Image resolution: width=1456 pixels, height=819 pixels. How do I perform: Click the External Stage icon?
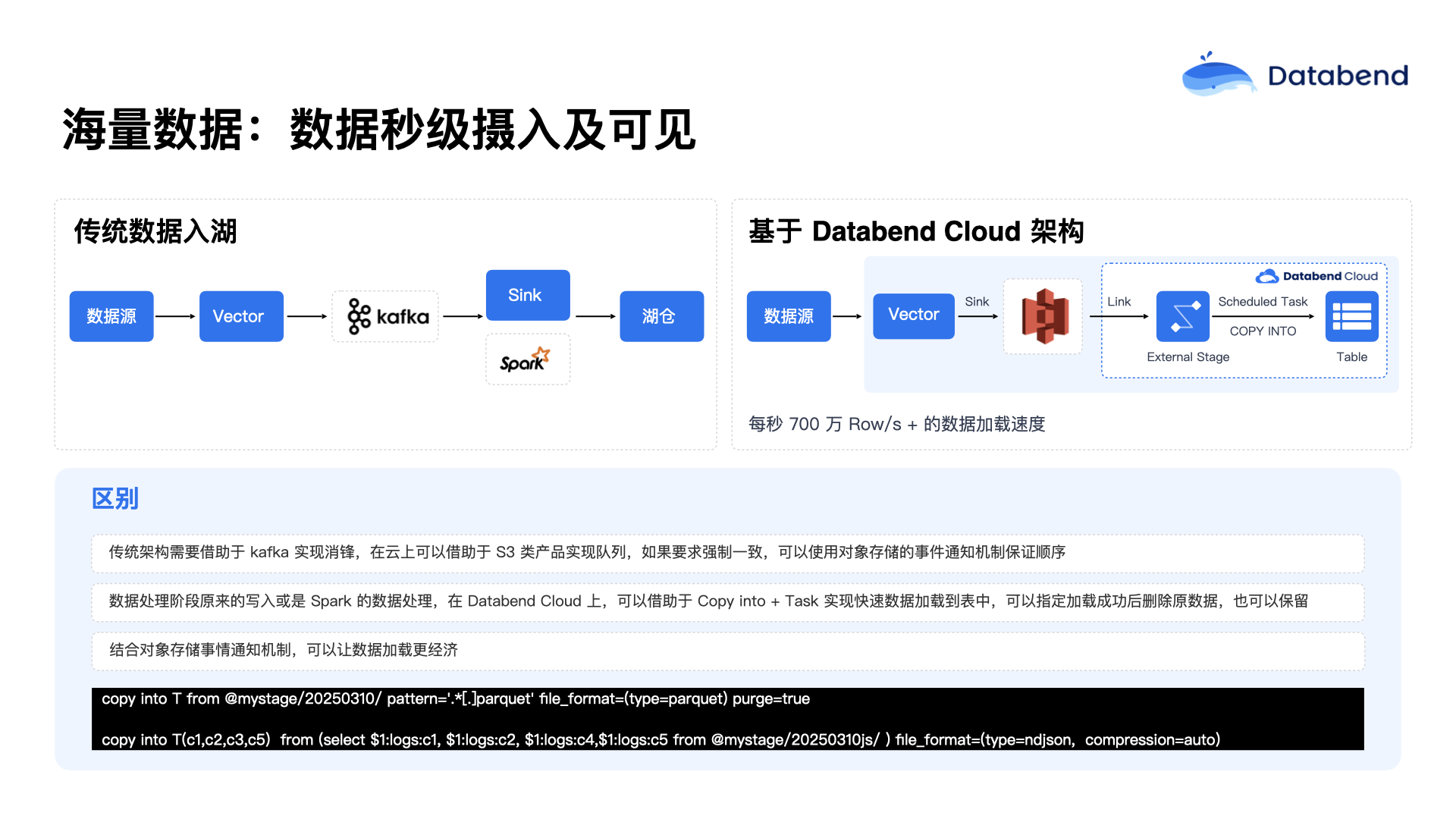tap(1182, 316)
